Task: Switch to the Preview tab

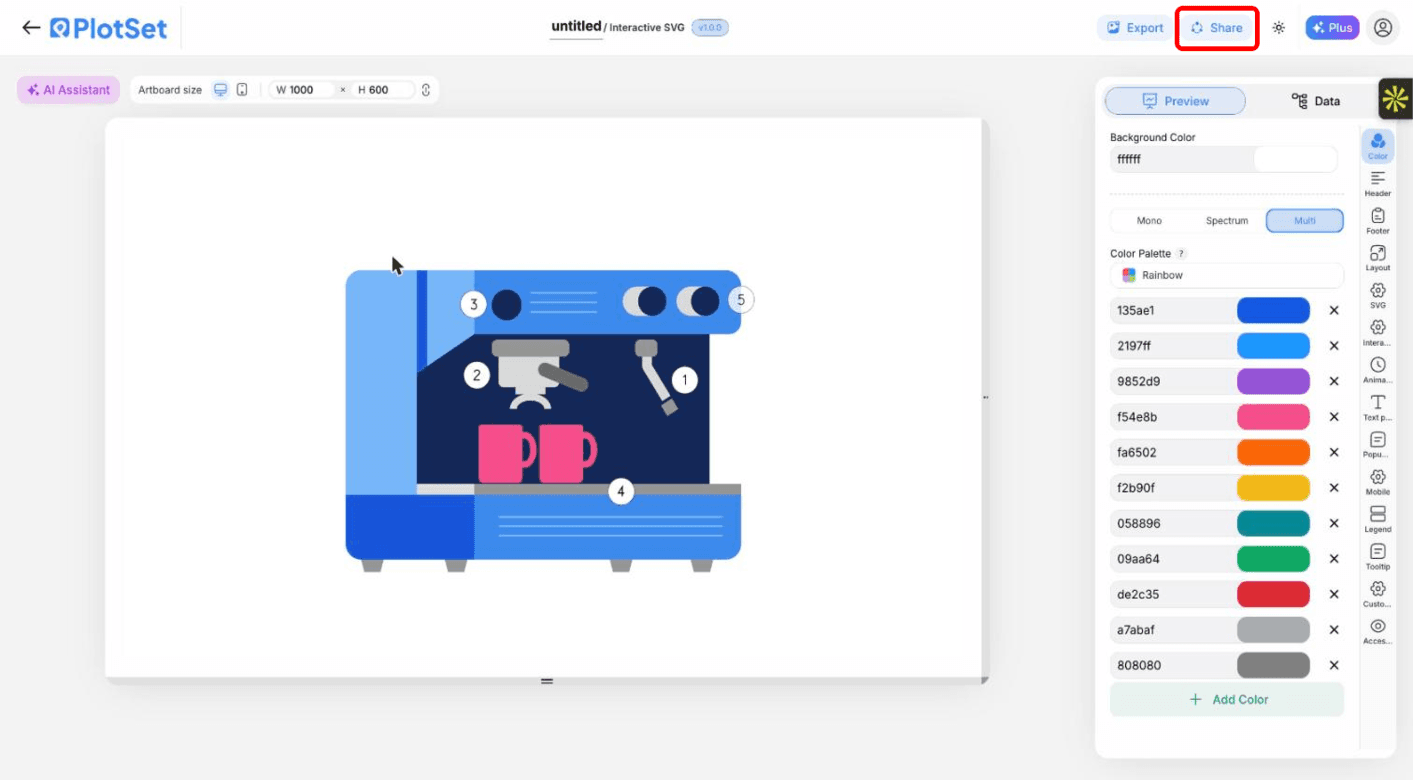Action: point(1175,101)
